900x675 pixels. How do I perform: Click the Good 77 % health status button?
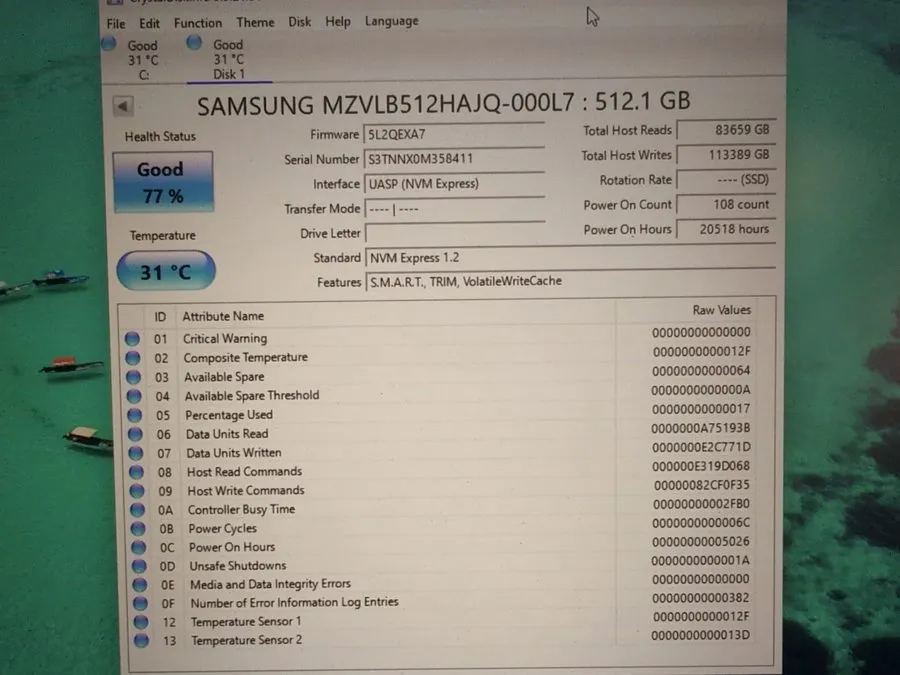[164, 182]
